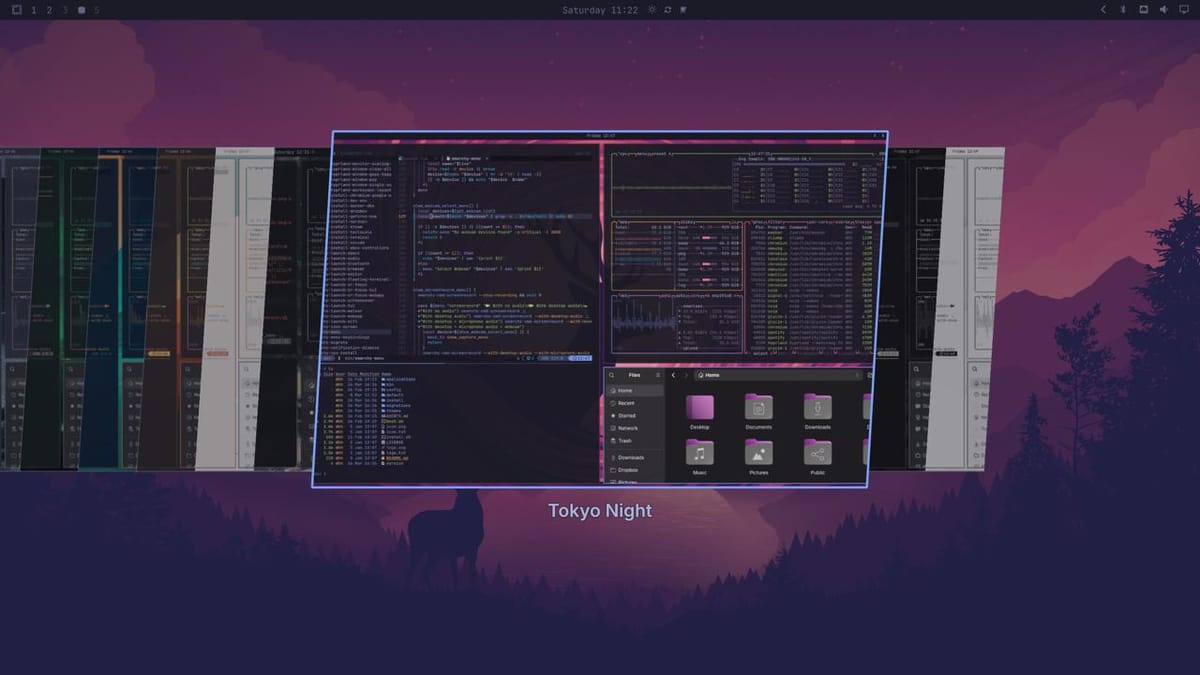Switch to workspace 2 in the top bar
Image resolution: width=1200 pixels, height=675 pixels.
(x=49, y=10)
